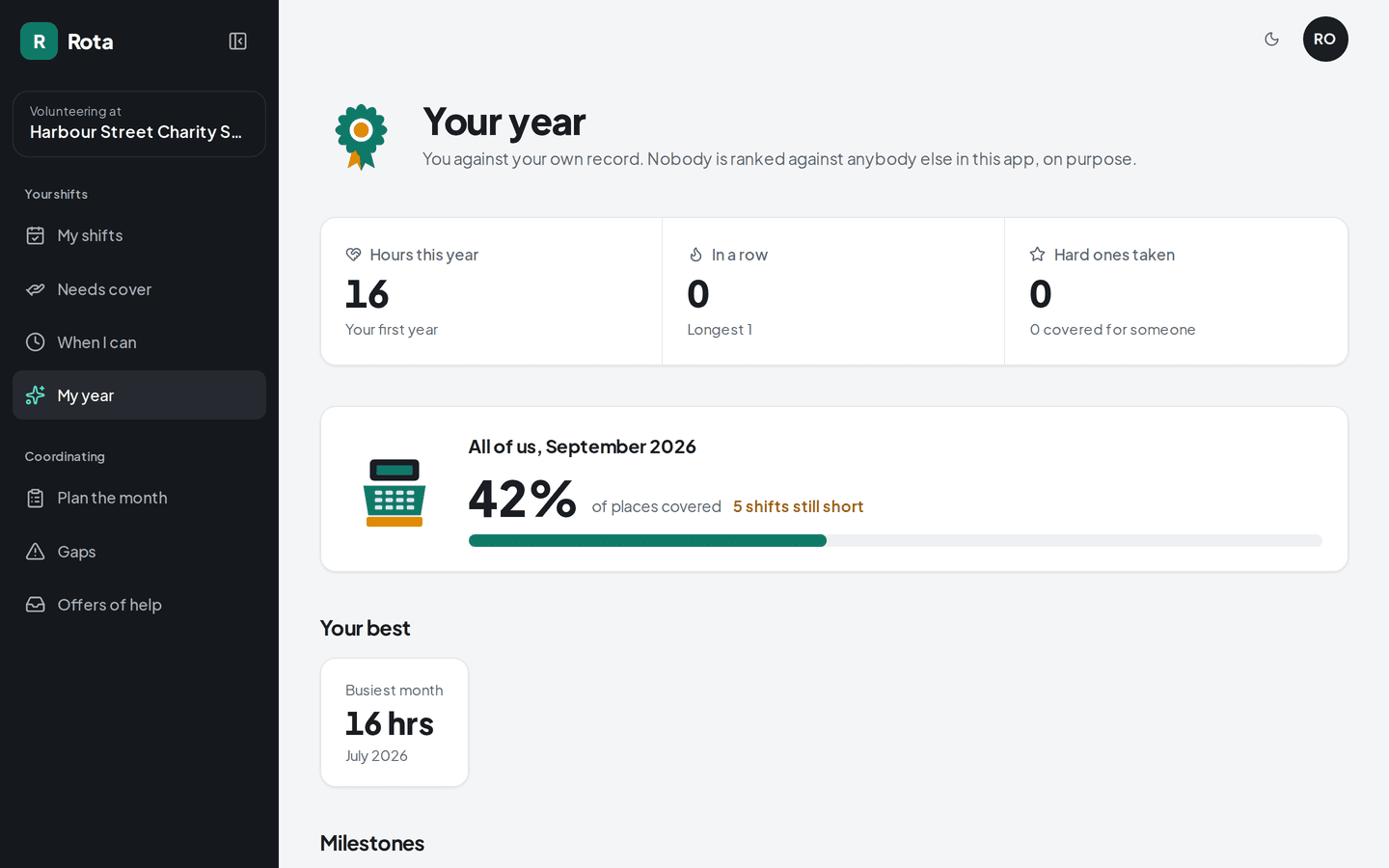Click the Coordinating section label
This screenshot has width=1389, height=868.
point(65,457)
